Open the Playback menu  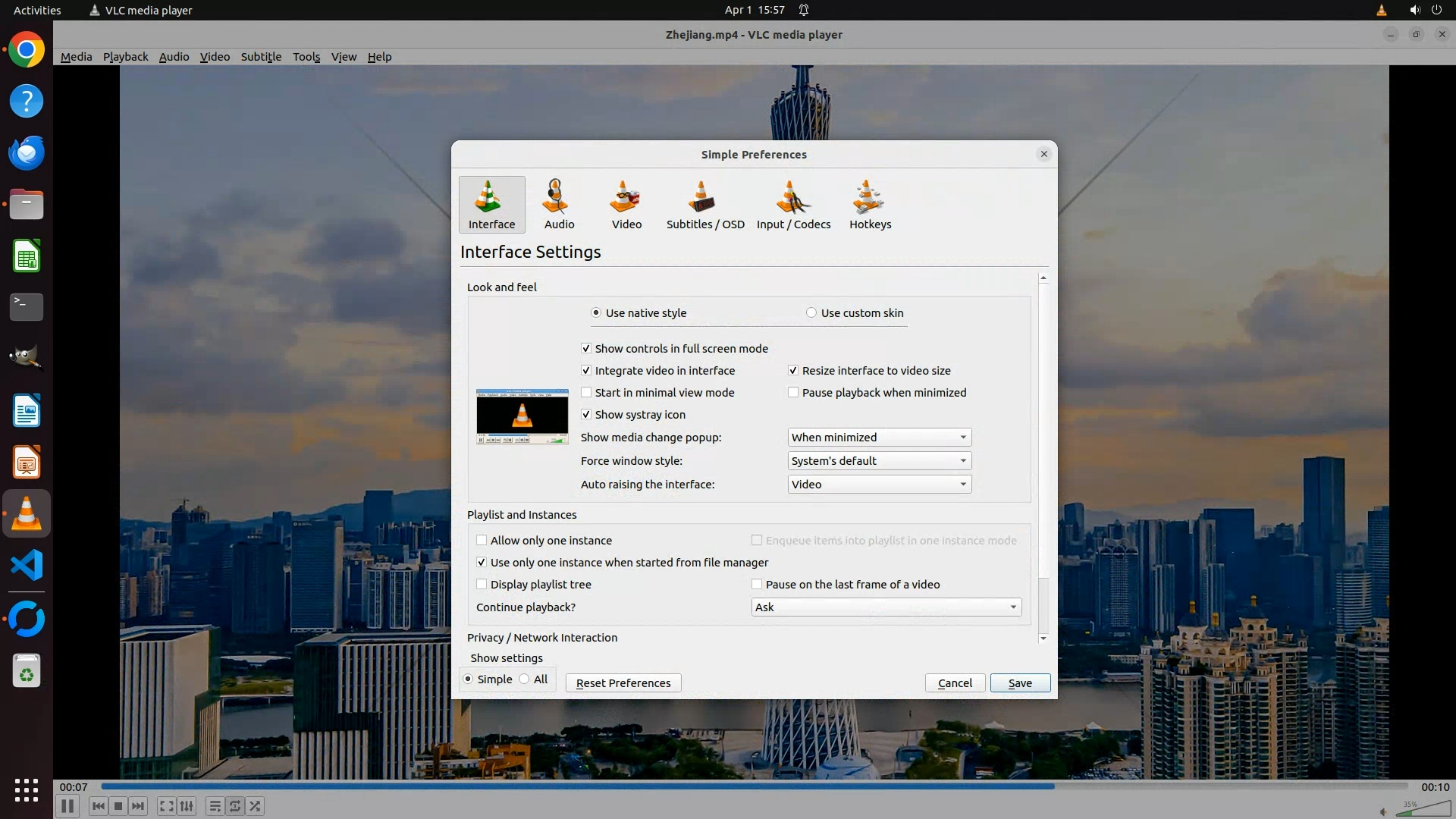tap(125, 57)
